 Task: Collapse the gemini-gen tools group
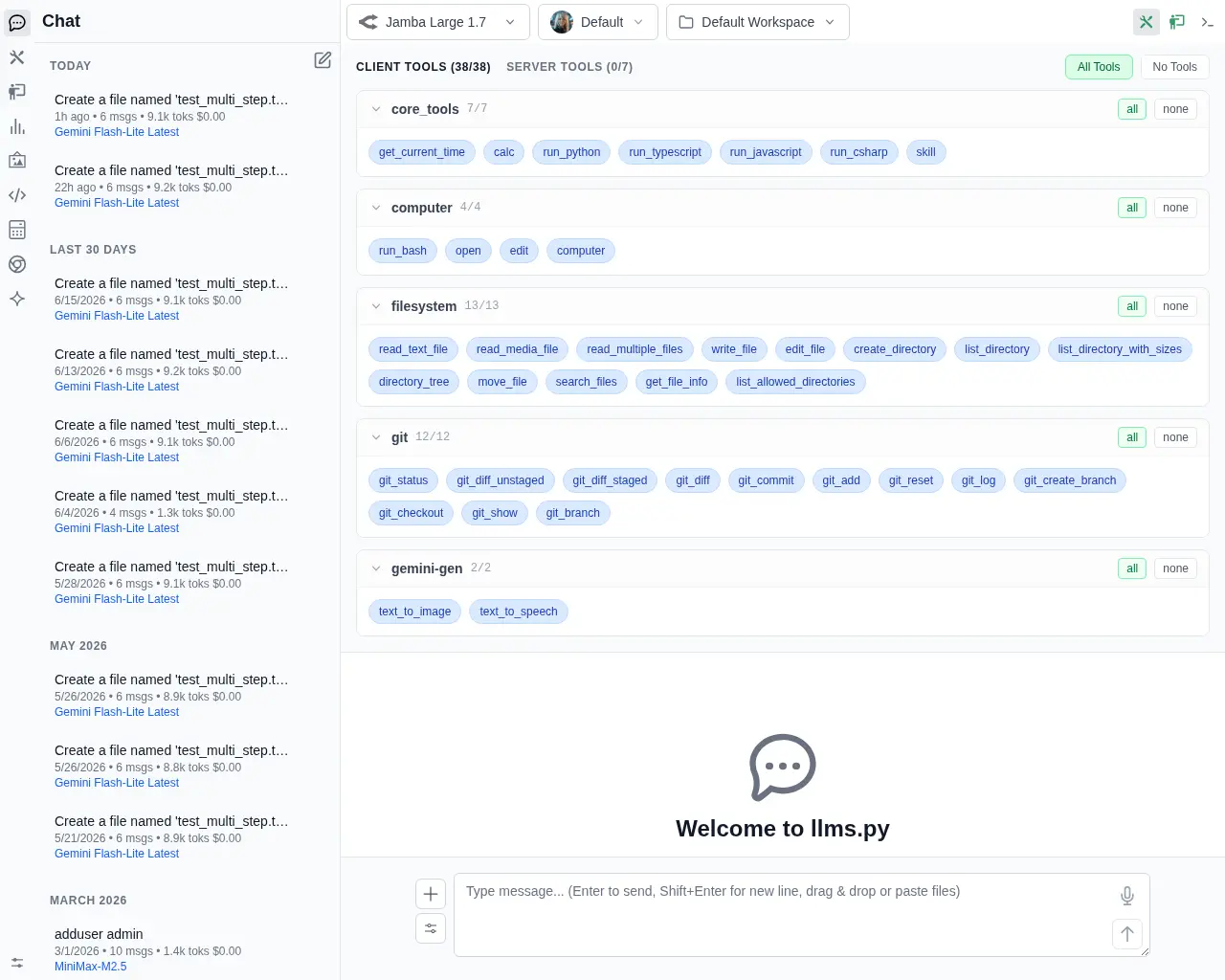[376, 568]
